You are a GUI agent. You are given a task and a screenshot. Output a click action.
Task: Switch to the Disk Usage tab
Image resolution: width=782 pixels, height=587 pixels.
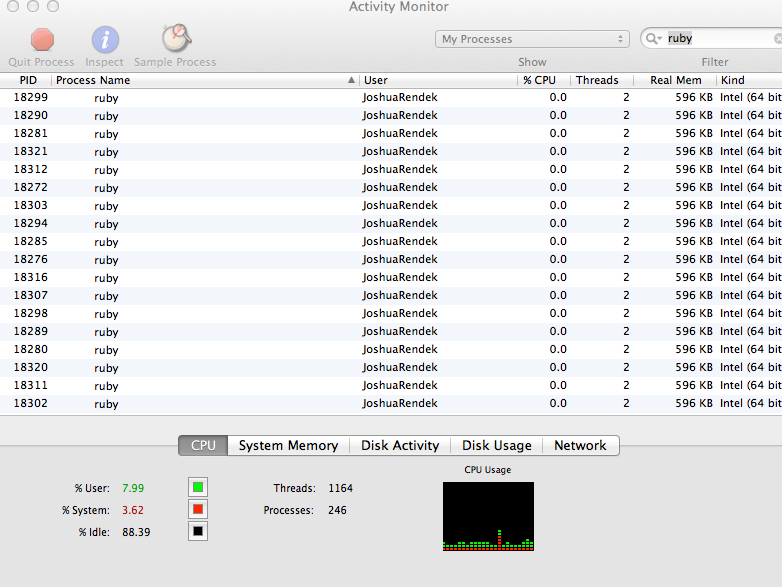[497, 445]
